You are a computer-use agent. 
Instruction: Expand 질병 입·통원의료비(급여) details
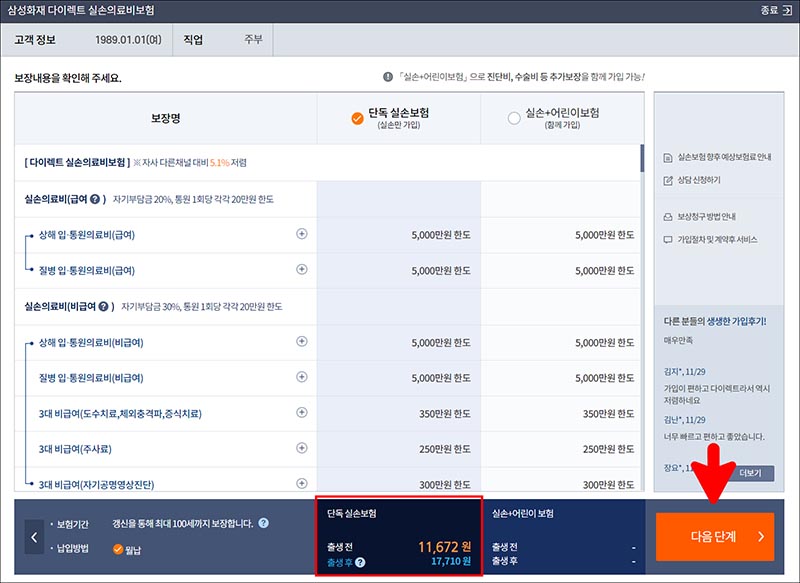tap(302, 269)
